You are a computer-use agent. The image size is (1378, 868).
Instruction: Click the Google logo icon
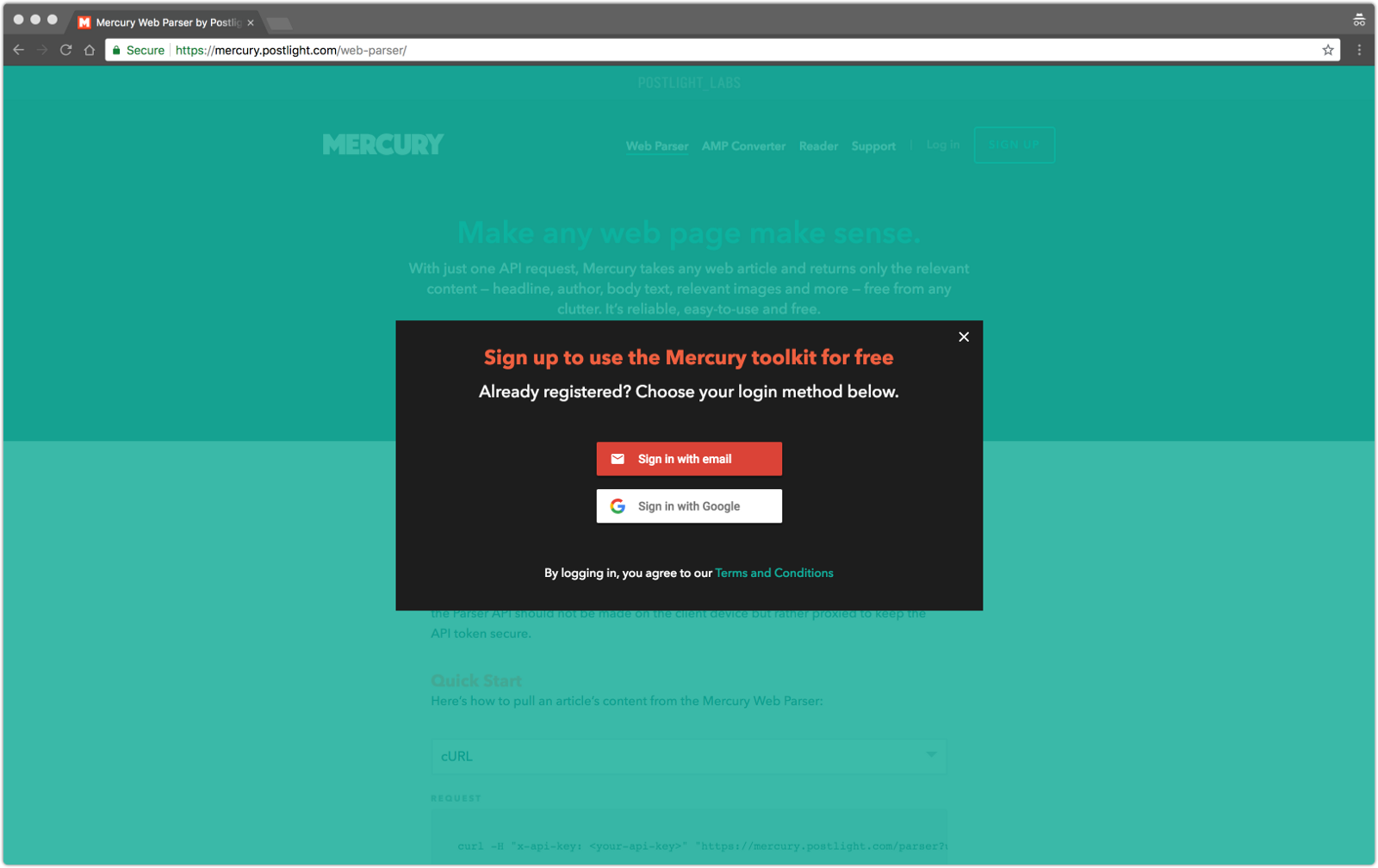pyautogui.click(x=618, y=506)
